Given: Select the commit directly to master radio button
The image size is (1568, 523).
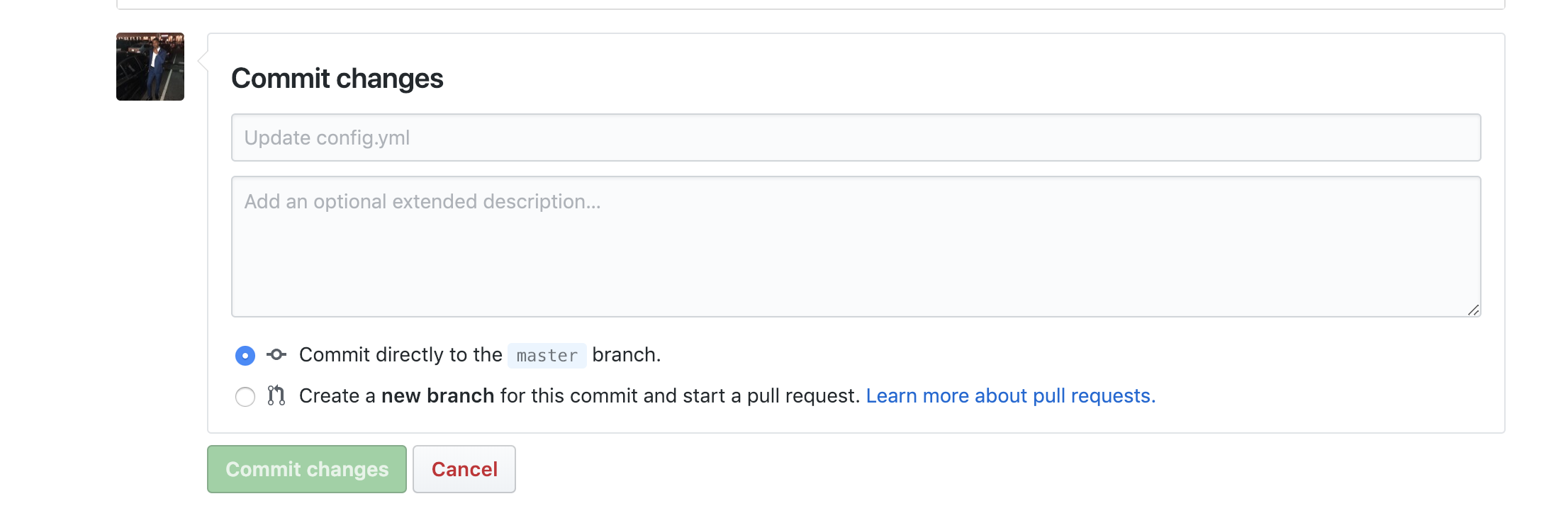Looking at the screenshot, I should pyautogui.click(x=245, y=355).
